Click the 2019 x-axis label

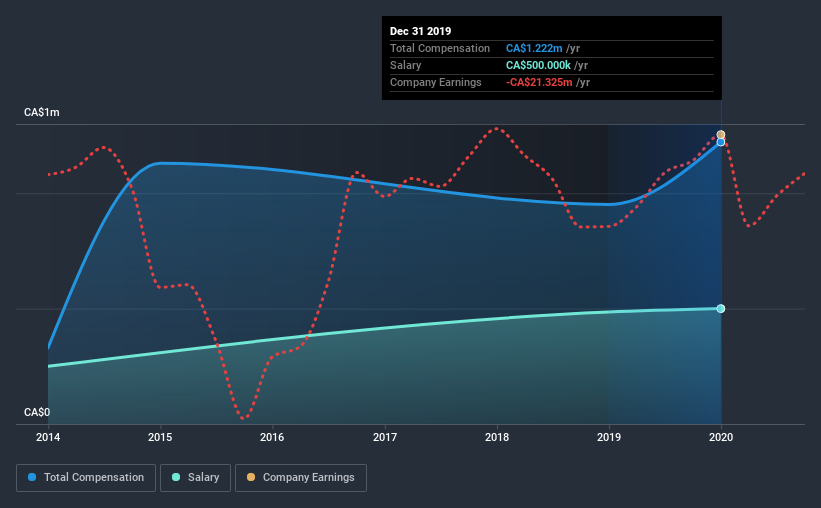[609, 437]
